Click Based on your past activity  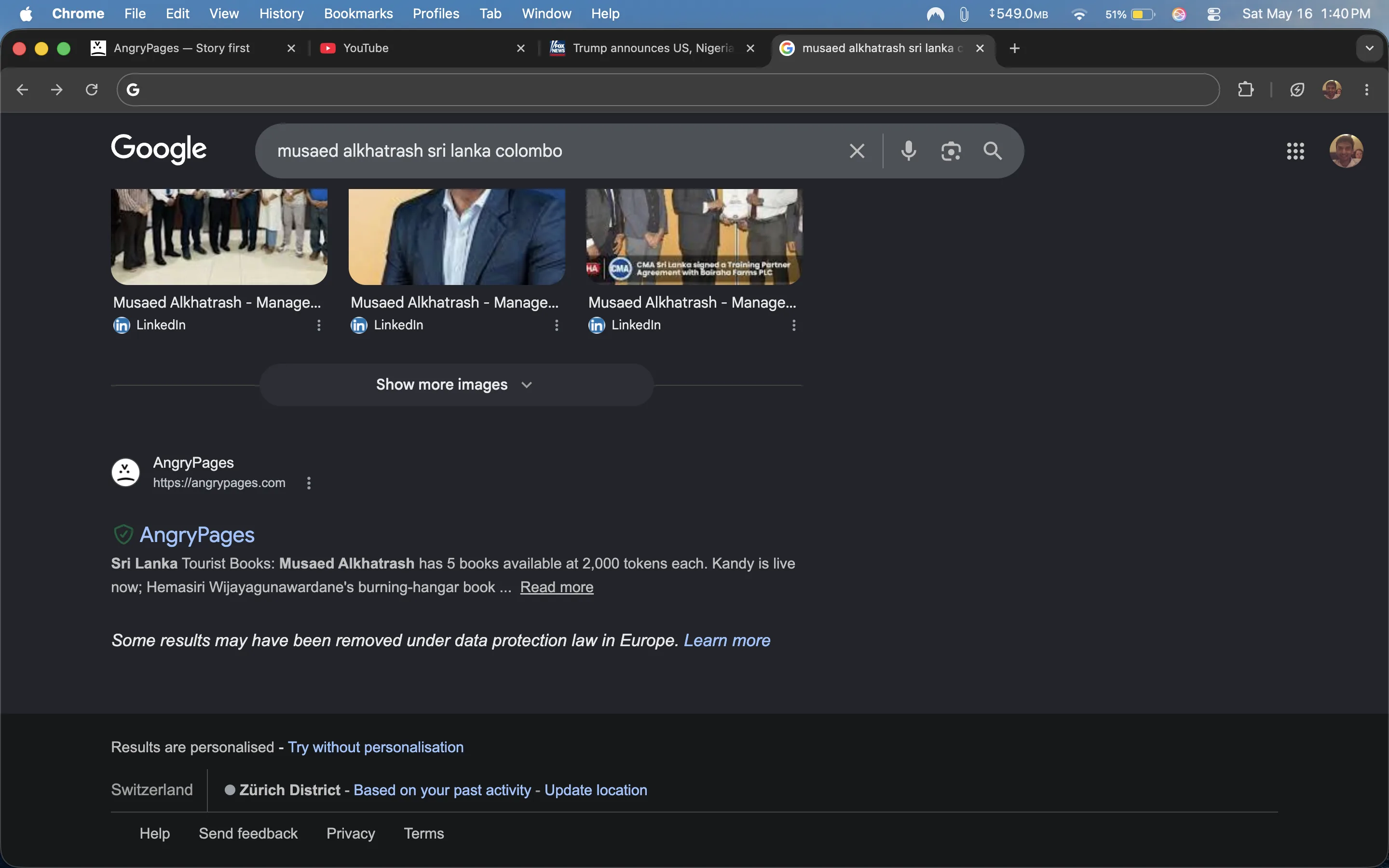pyautogui.click(x=442, y=790)
